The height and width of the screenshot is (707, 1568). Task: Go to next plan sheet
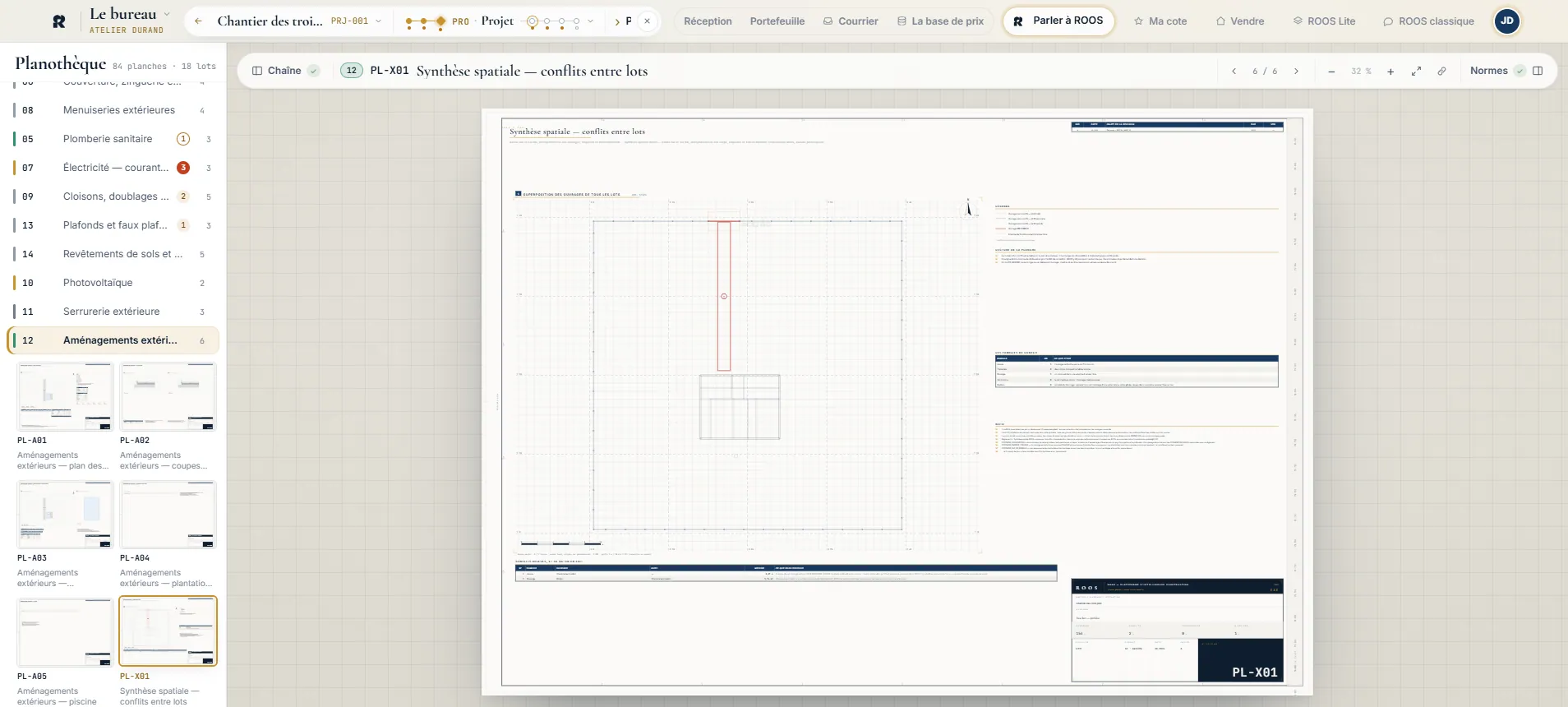click(x=1297, y=72)
